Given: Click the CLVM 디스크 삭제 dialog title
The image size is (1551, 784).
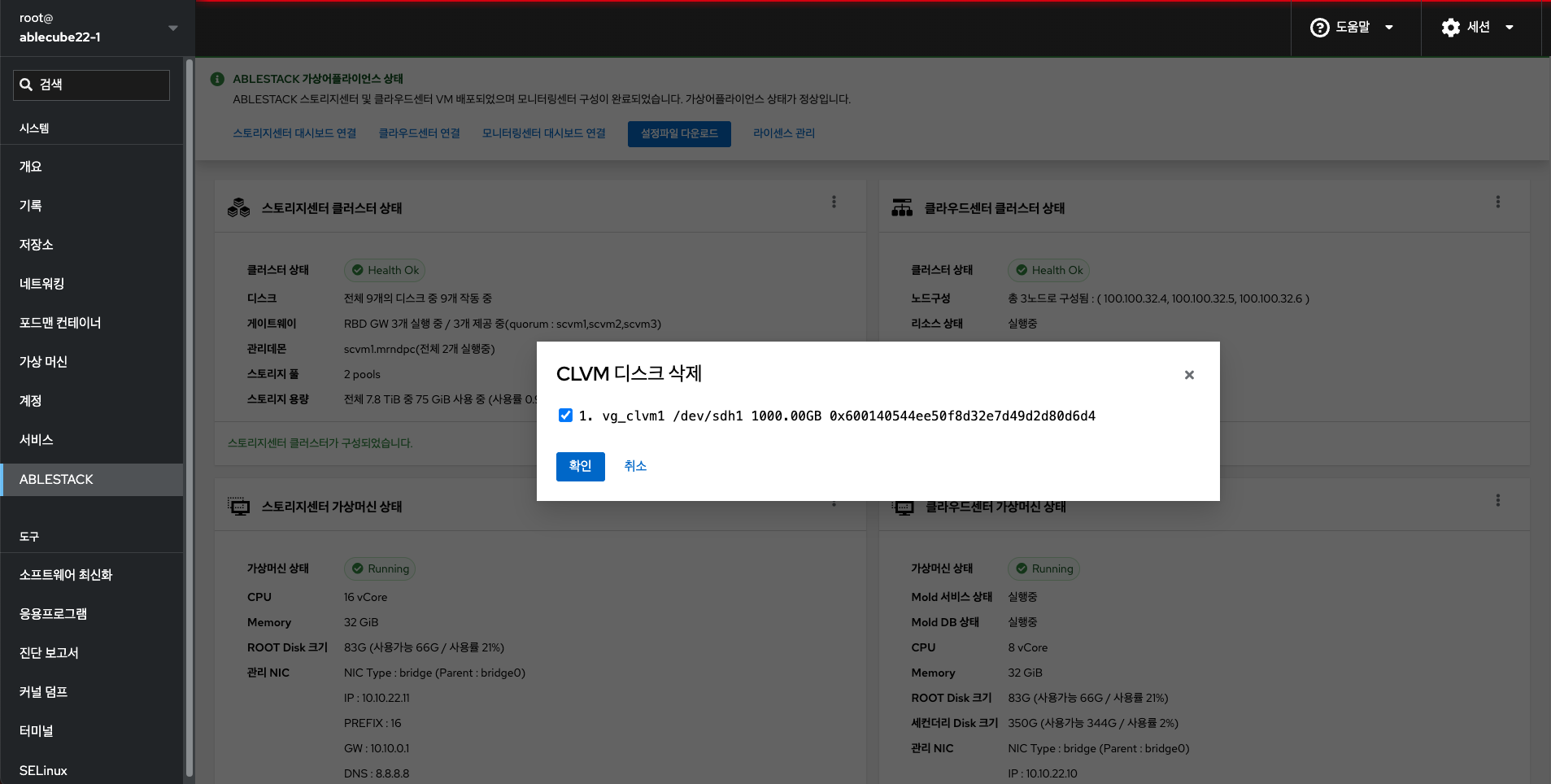Looking at the screenshot, I should tap(629, 374).
